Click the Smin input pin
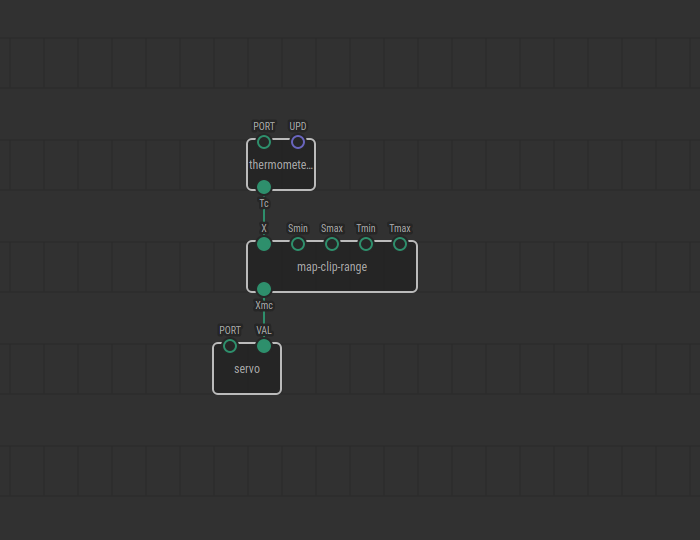 (298, 244)
